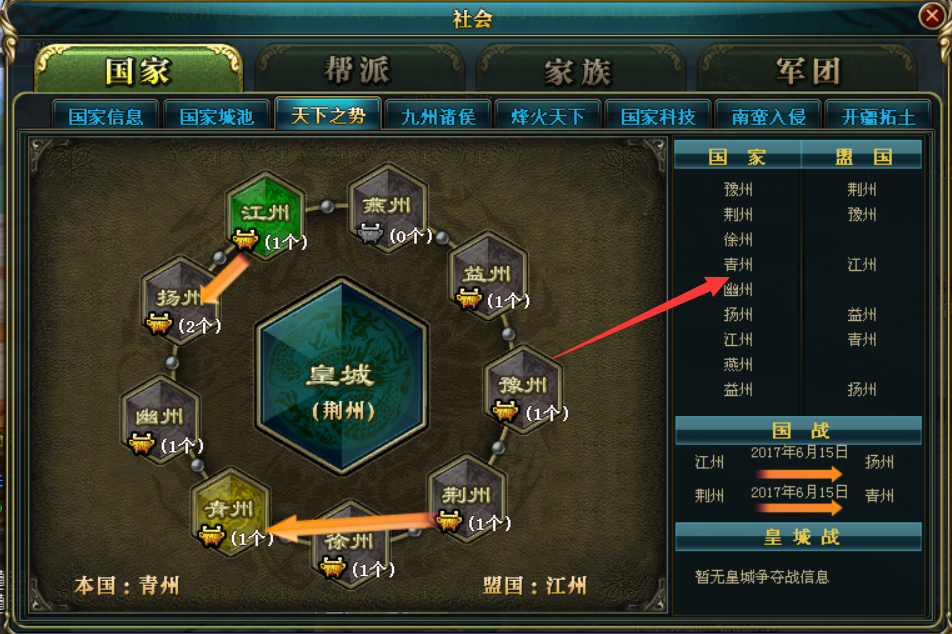Image resolution: width=952 pixels, height=634 pixels.
Task: Click the 幽州 hexagon tile
Action: click(160, 420)
